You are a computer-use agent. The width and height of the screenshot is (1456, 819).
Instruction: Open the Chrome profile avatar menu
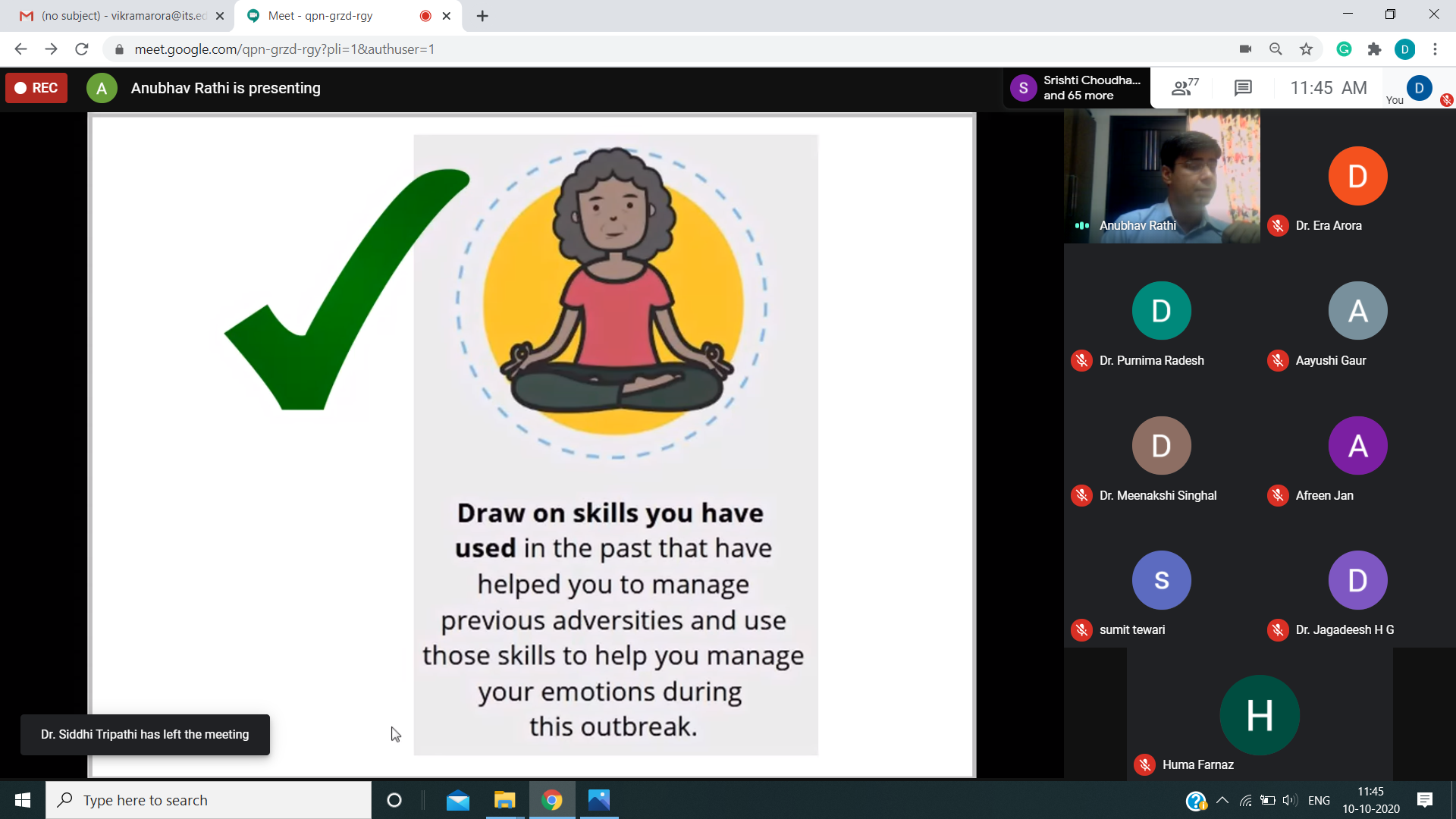1404,49
